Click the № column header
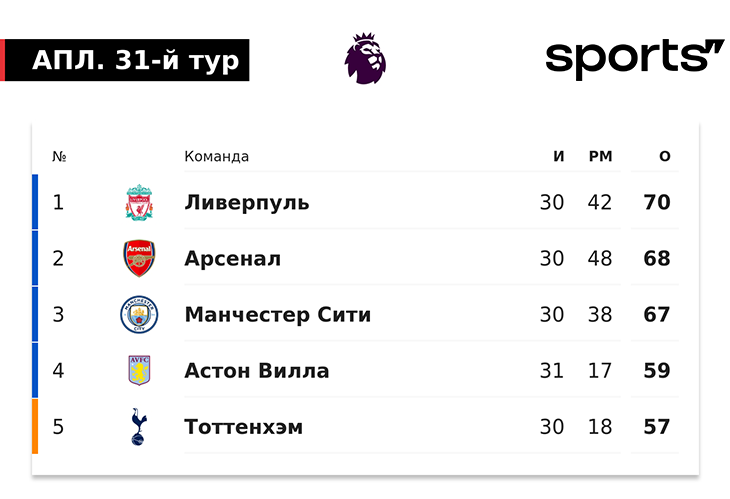Viewport: 730px width, 499px height. click(x=59, y=156)
